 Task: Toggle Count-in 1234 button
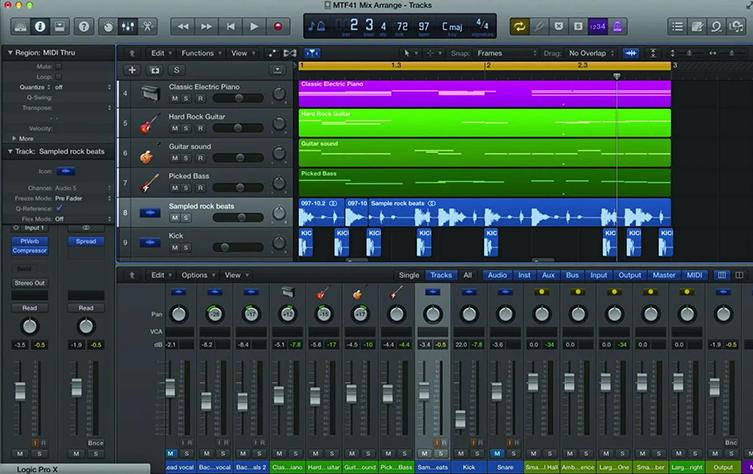597,26
